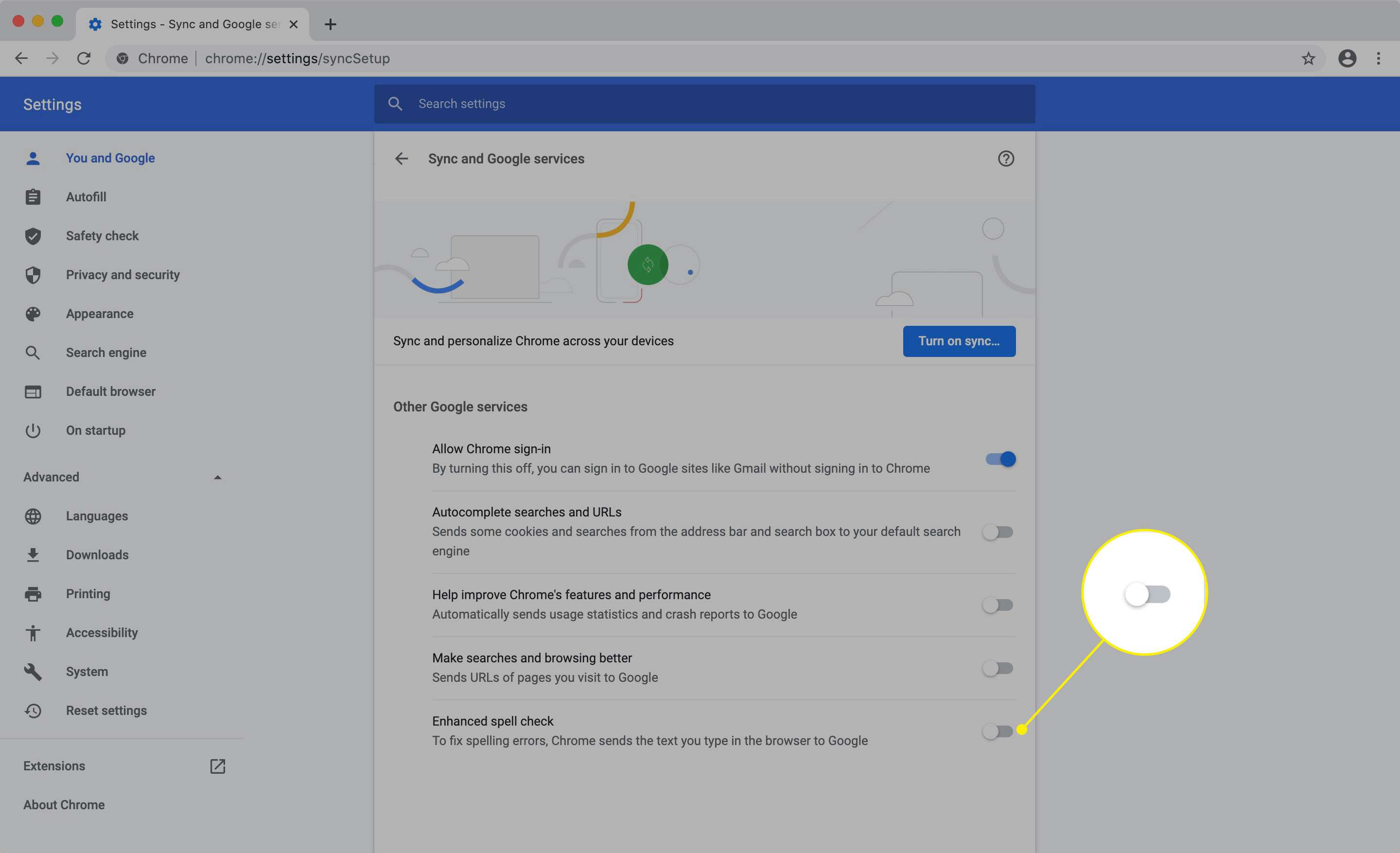The height and width of the screenshot is (853, 1400).
Task: Open Reset settings page
Action: (x=106, y=711)
